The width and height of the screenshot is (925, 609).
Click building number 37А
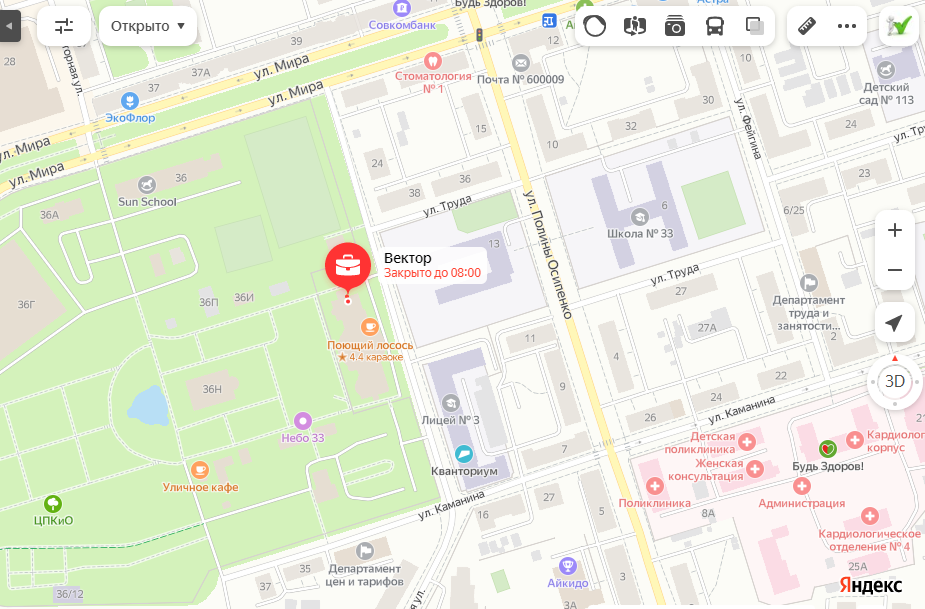coord(201,73)
